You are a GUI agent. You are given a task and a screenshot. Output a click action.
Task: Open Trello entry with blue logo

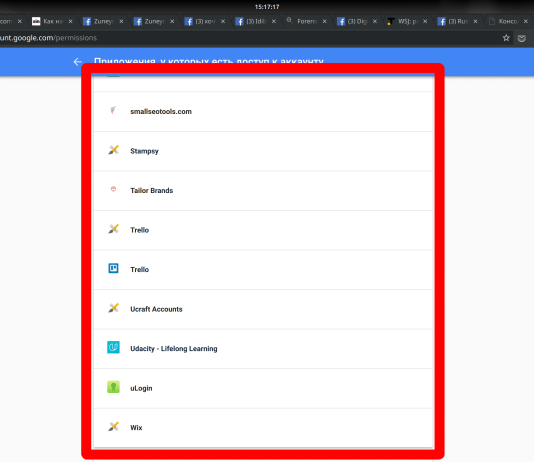click(x=263, y=270)
